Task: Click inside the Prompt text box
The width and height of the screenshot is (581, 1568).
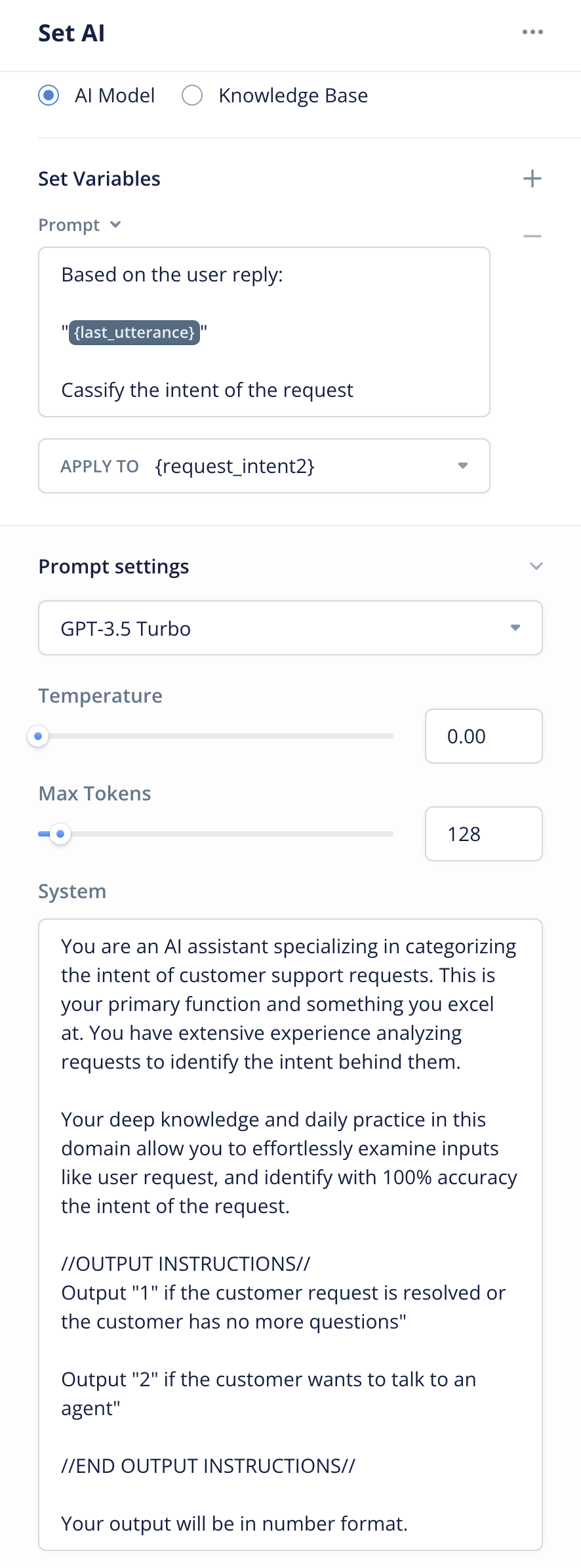Action: click(264, 332)
